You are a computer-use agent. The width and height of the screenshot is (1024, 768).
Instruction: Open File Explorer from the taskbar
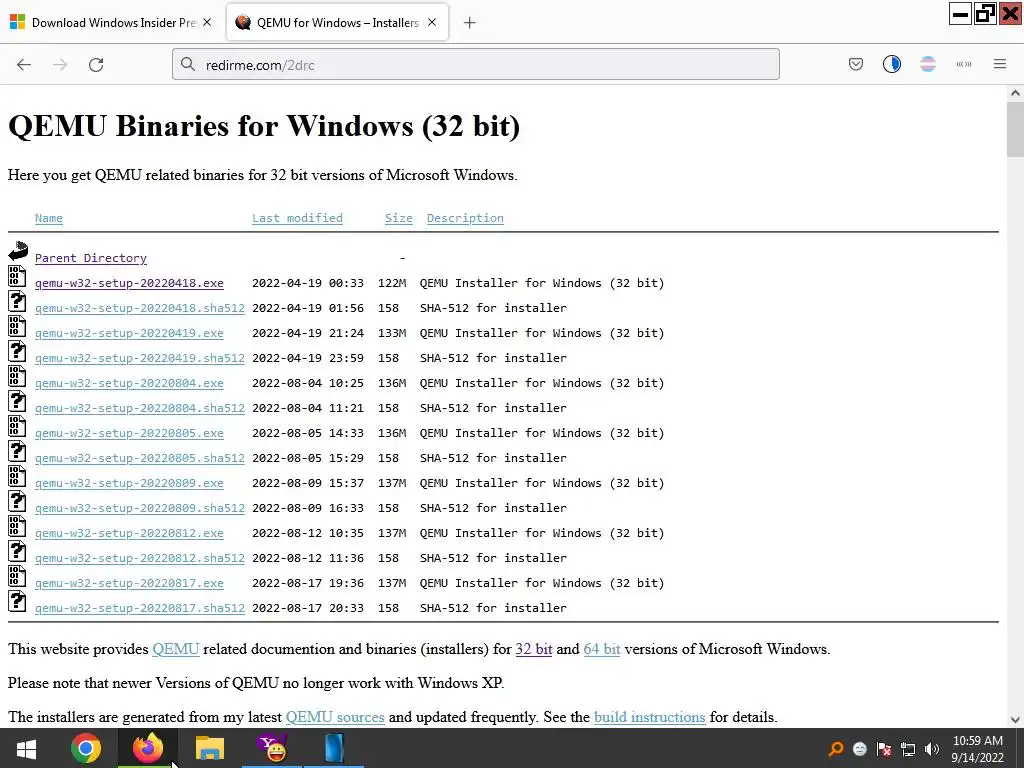pyautogui.click(x=209, y=748)
